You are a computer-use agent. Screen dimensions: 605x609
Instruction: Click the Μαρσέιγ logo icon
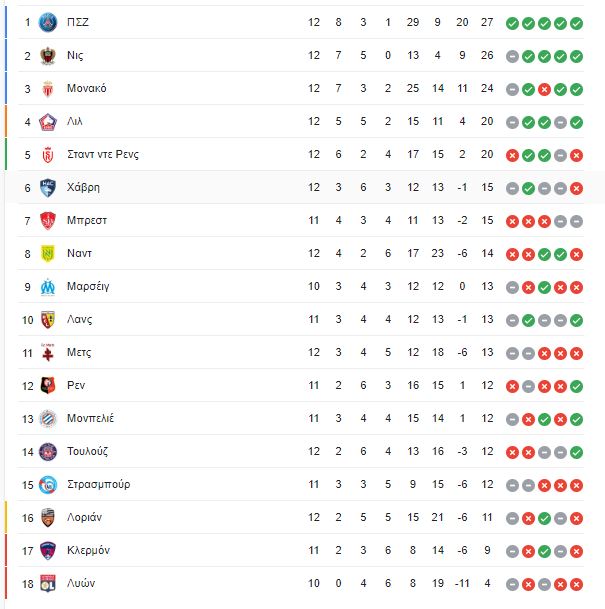48,287
